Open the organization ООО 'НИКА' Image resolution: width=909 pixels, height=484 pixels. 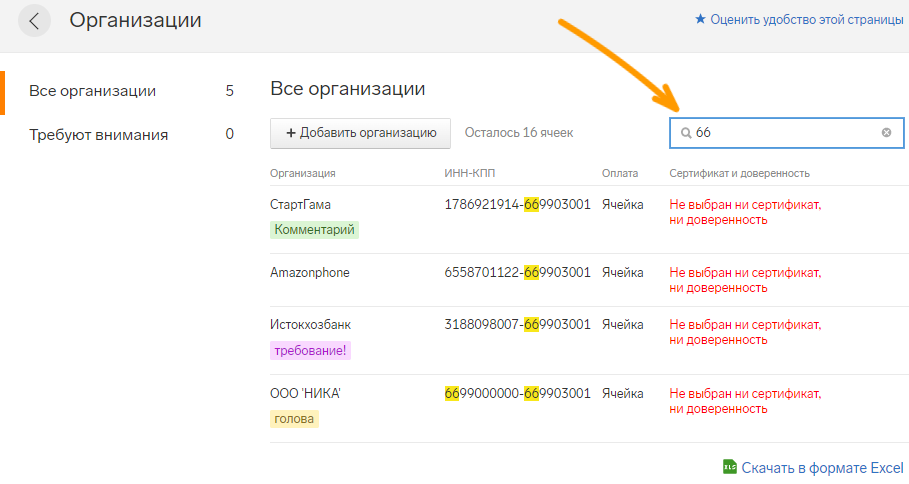(305, 394)
